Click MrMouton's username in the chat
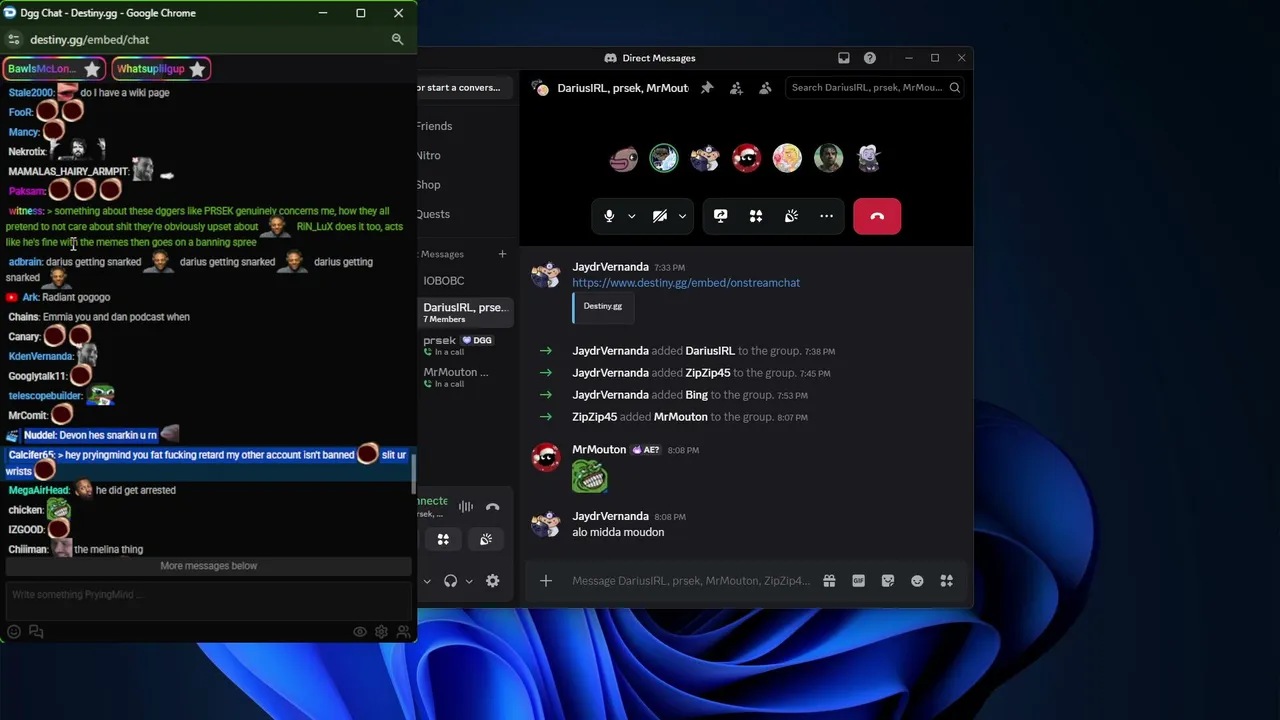The height and width of the screenshot is (720, 1280). (599, 450)
